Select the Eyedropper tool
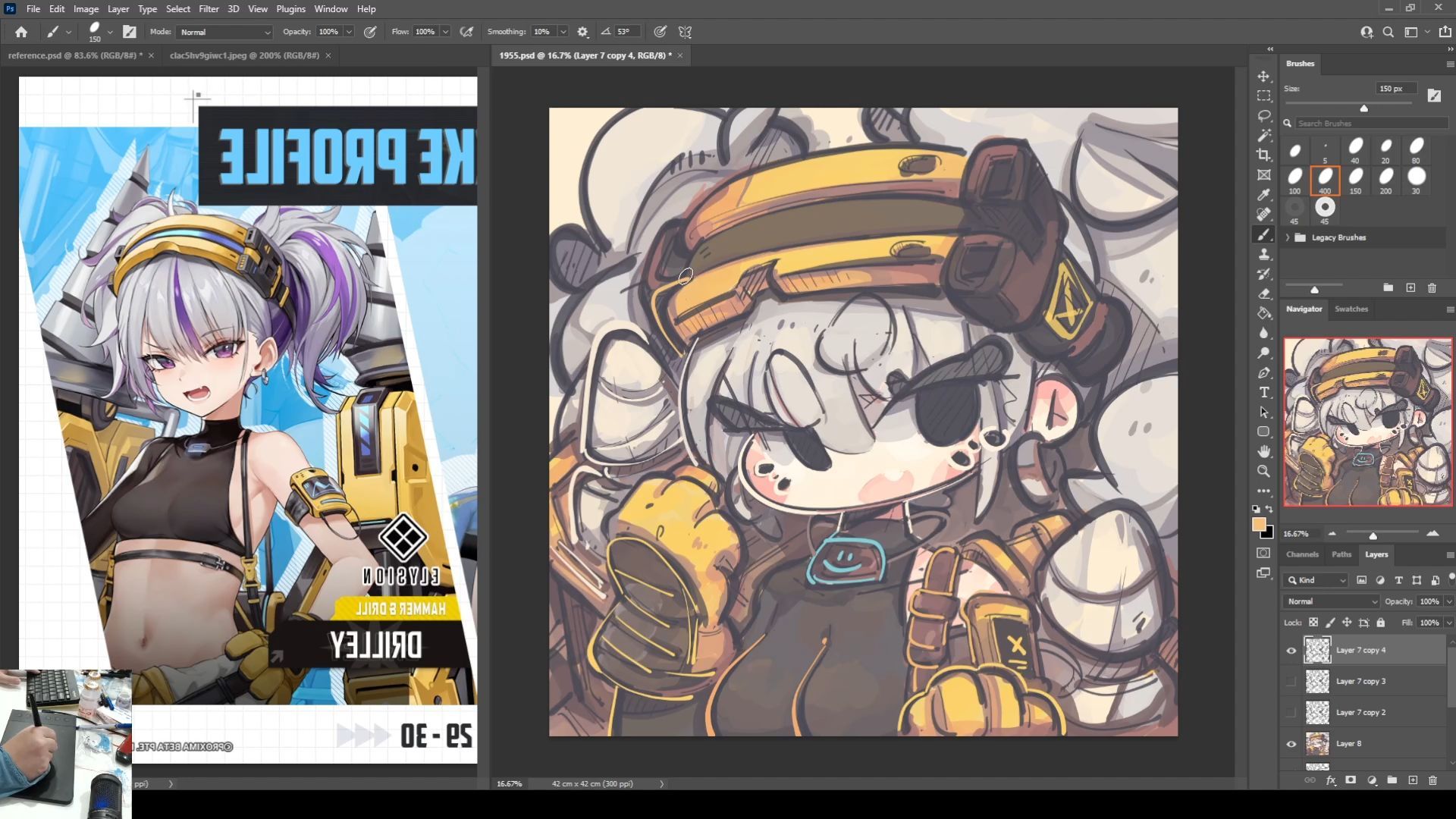The height and width of the screenshot is (819, 1456). coord(1263,195)
